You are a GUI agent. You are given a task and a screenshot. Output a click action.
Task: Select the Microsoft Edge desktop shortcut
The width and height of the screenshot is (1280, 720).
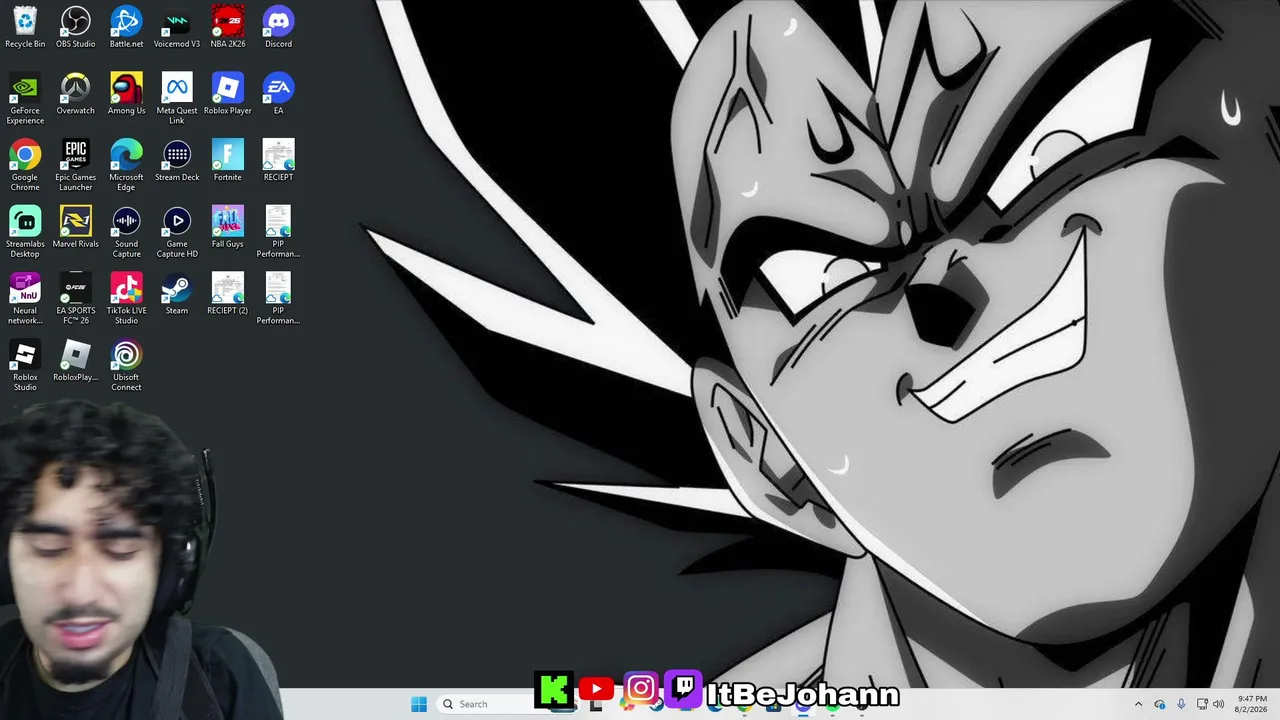coord(126,166)
